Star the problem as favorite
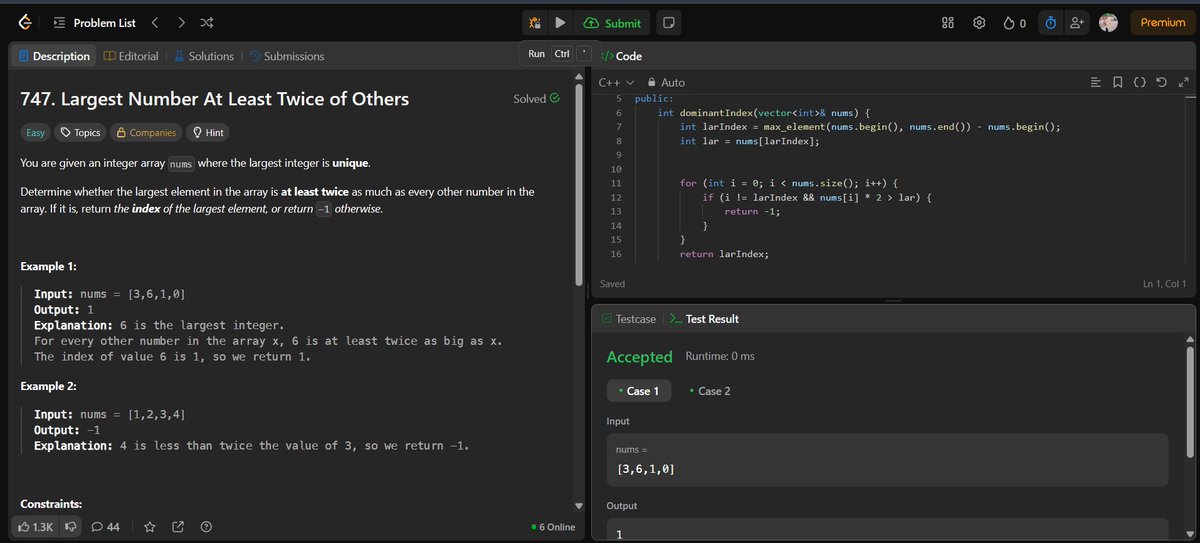This screenshot has height=543, width=1200. point(150,526)
